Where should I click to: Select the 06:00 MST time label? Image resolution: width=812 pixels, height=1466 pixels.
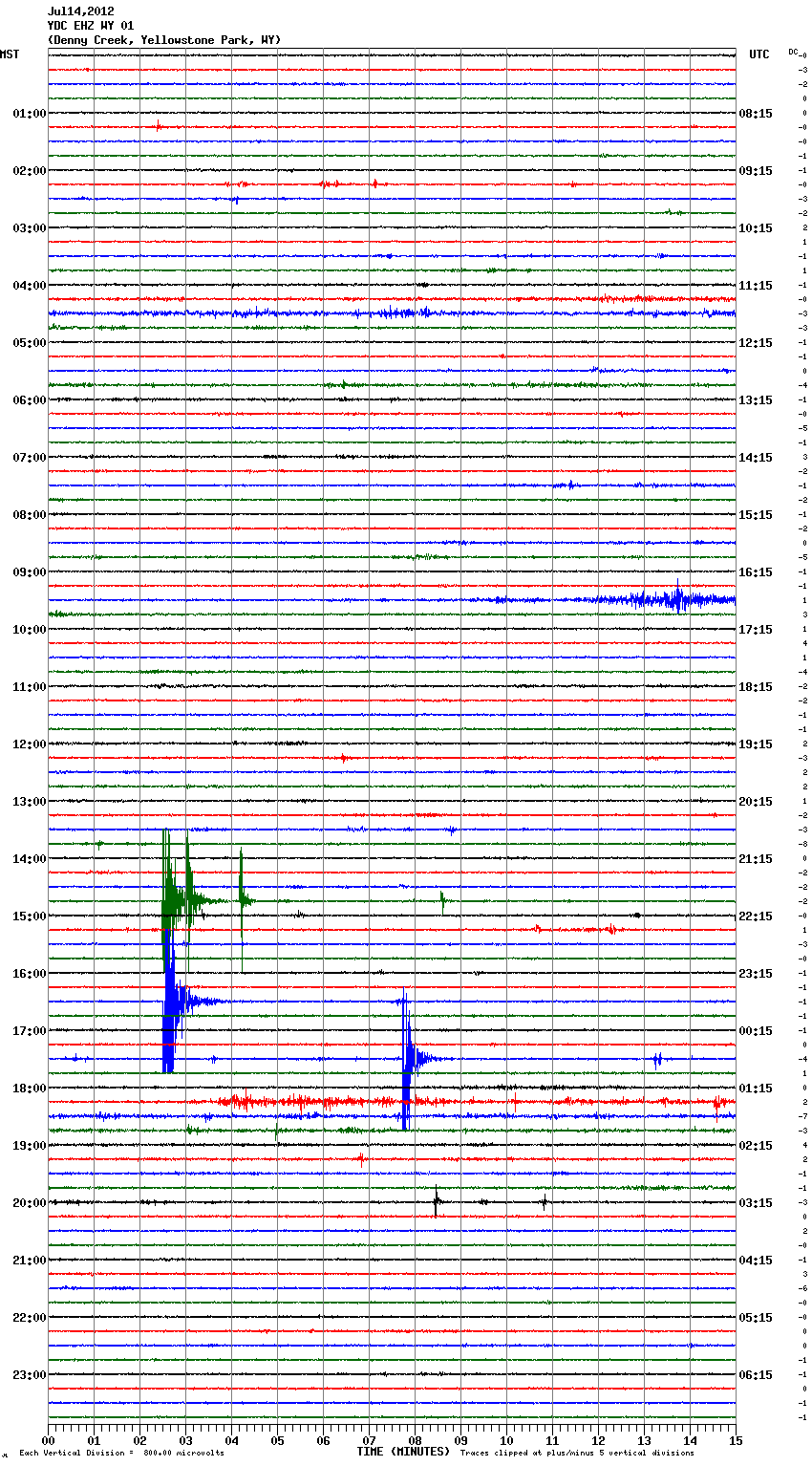coord(30,400)
